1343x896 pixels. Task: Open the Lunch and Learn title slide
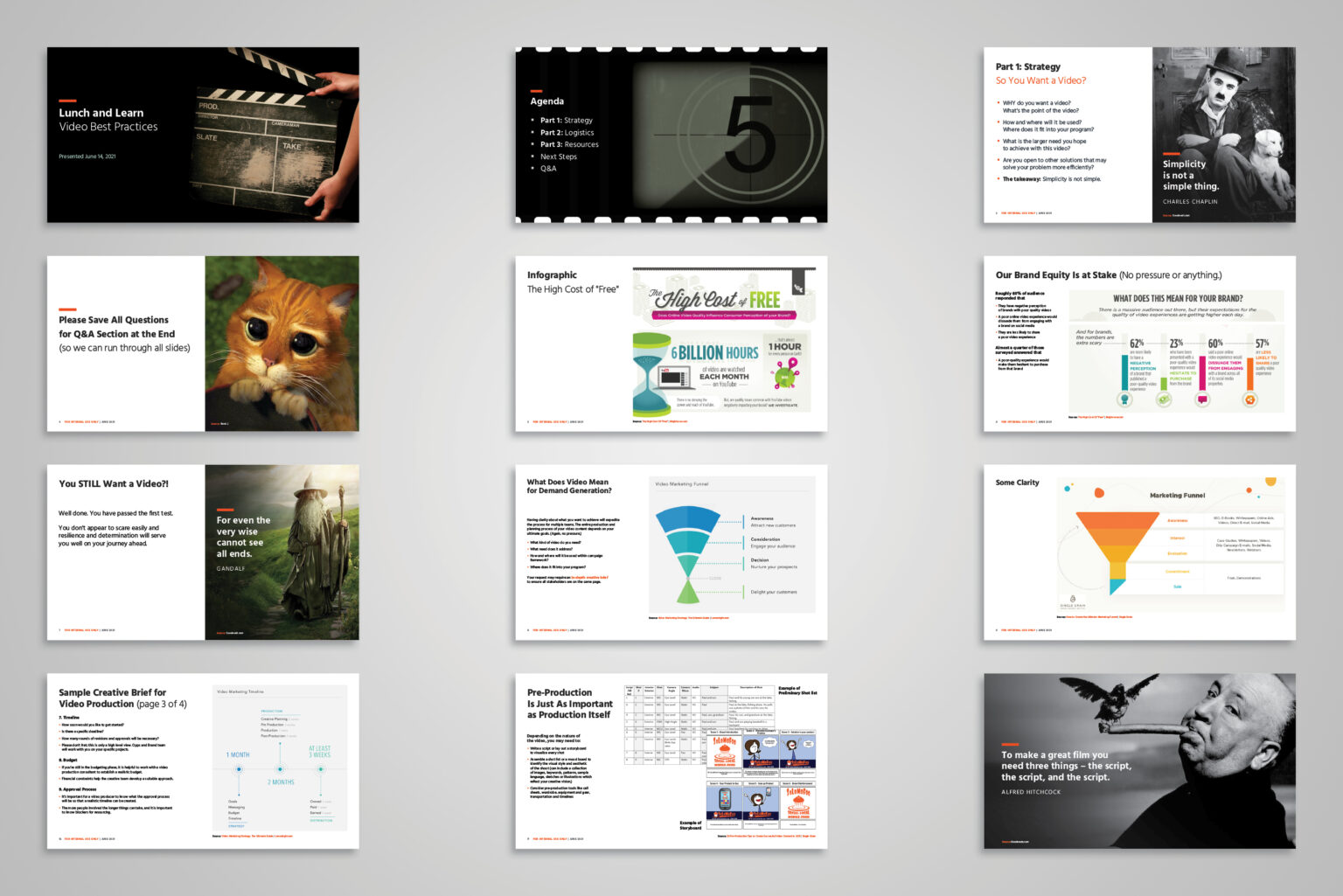click(x=203, y=135)
